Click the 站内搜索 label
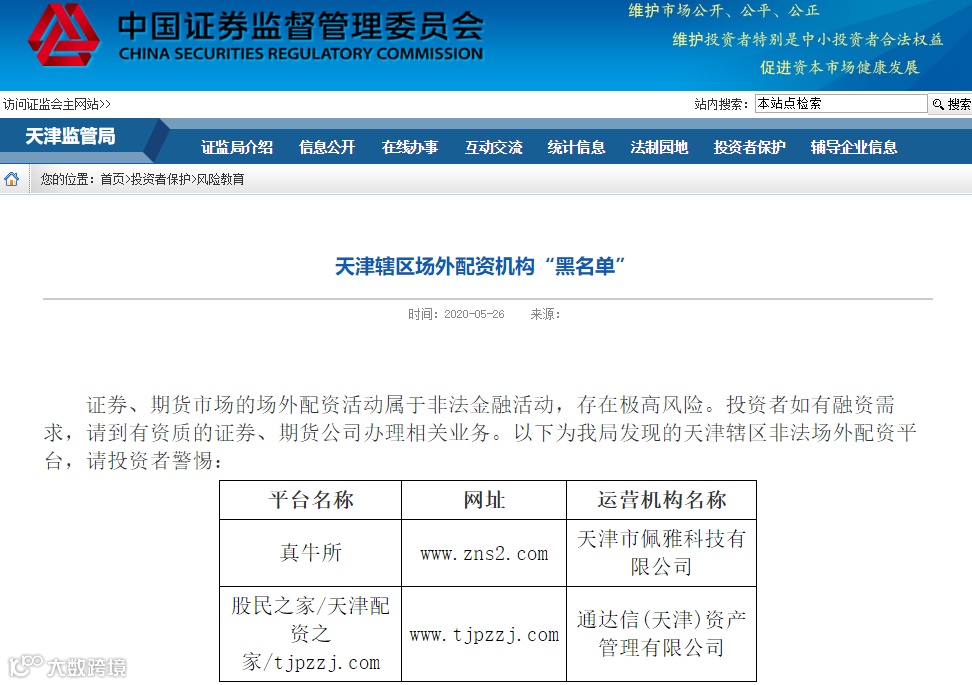The width and height of the screenshot is (972, 685). coord(721,104)
